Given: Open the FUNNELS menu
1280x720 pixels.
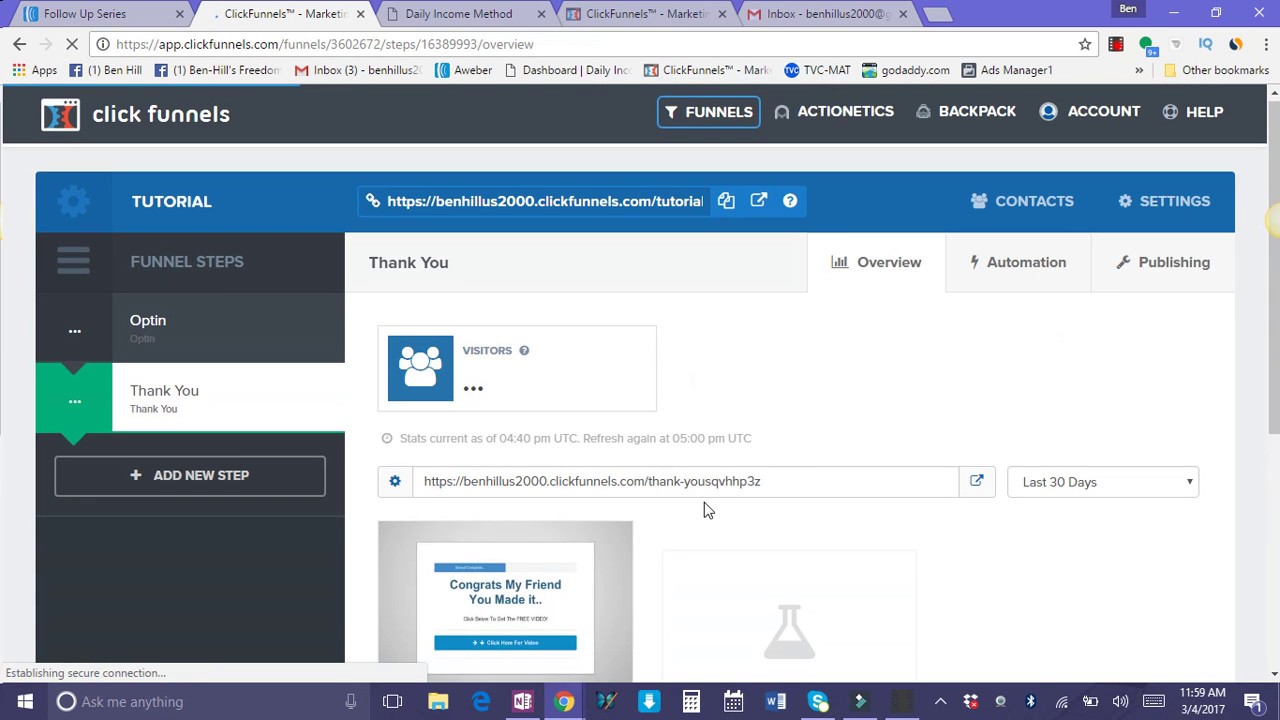Looking at the screenshot, I should [x=708, y=112].
